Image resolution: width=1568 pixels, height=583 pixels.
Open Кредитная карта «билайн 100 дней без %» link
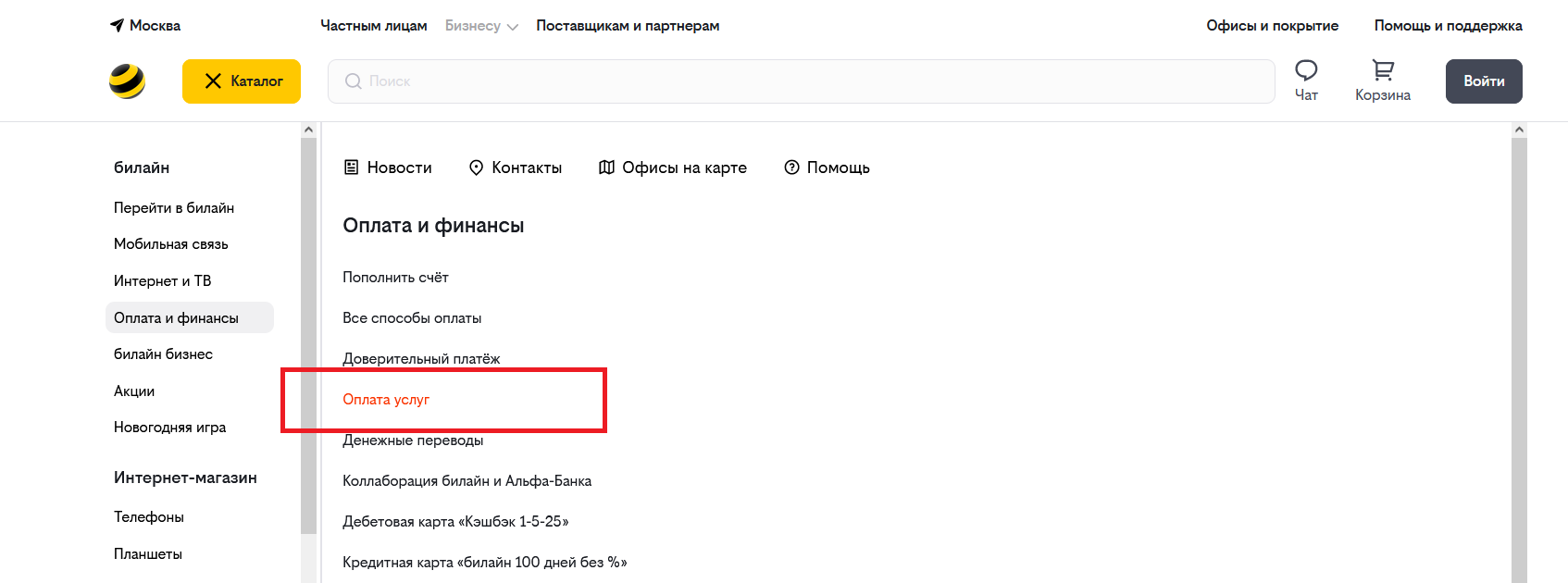tap(485, 563)
